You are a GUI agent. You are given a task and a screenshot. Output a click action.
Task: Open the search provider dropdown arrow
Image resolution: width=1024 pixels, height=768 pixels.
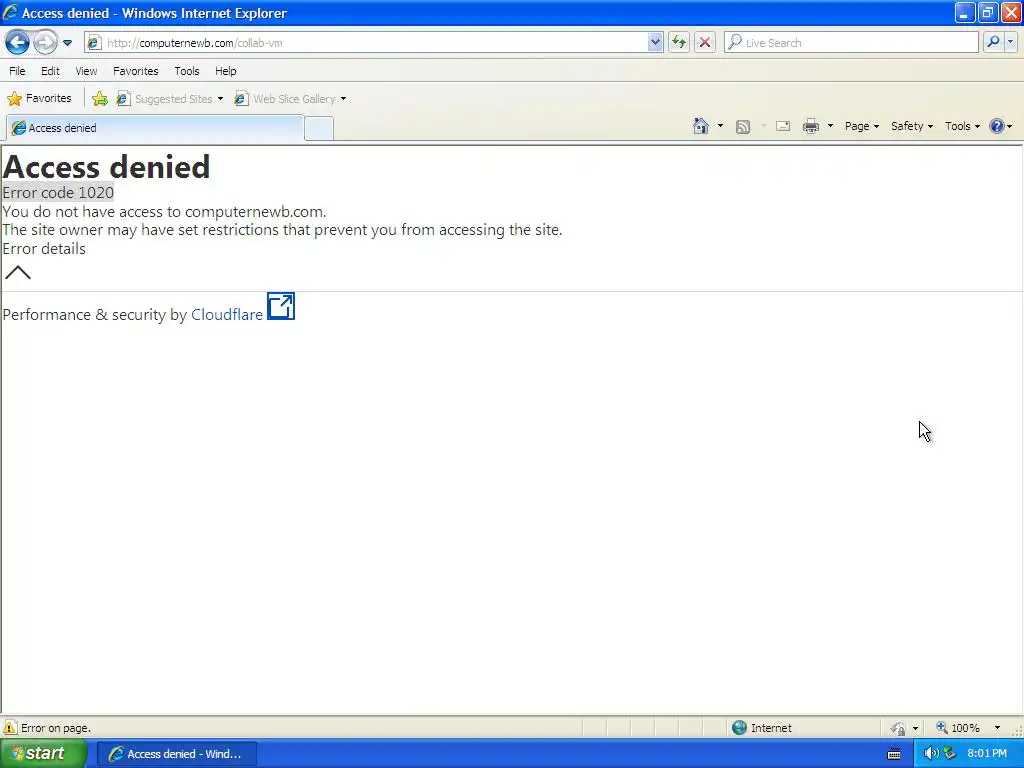pos(1010,43)
